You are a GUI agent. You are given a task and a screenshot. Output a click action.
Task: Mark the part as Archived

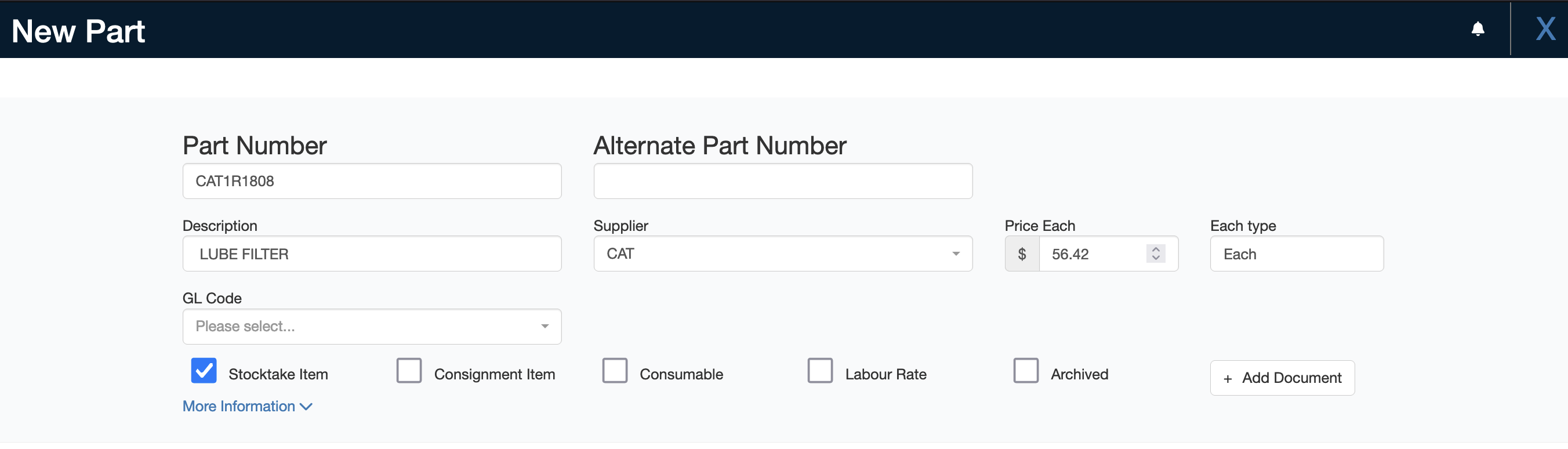click(1026, 371)
